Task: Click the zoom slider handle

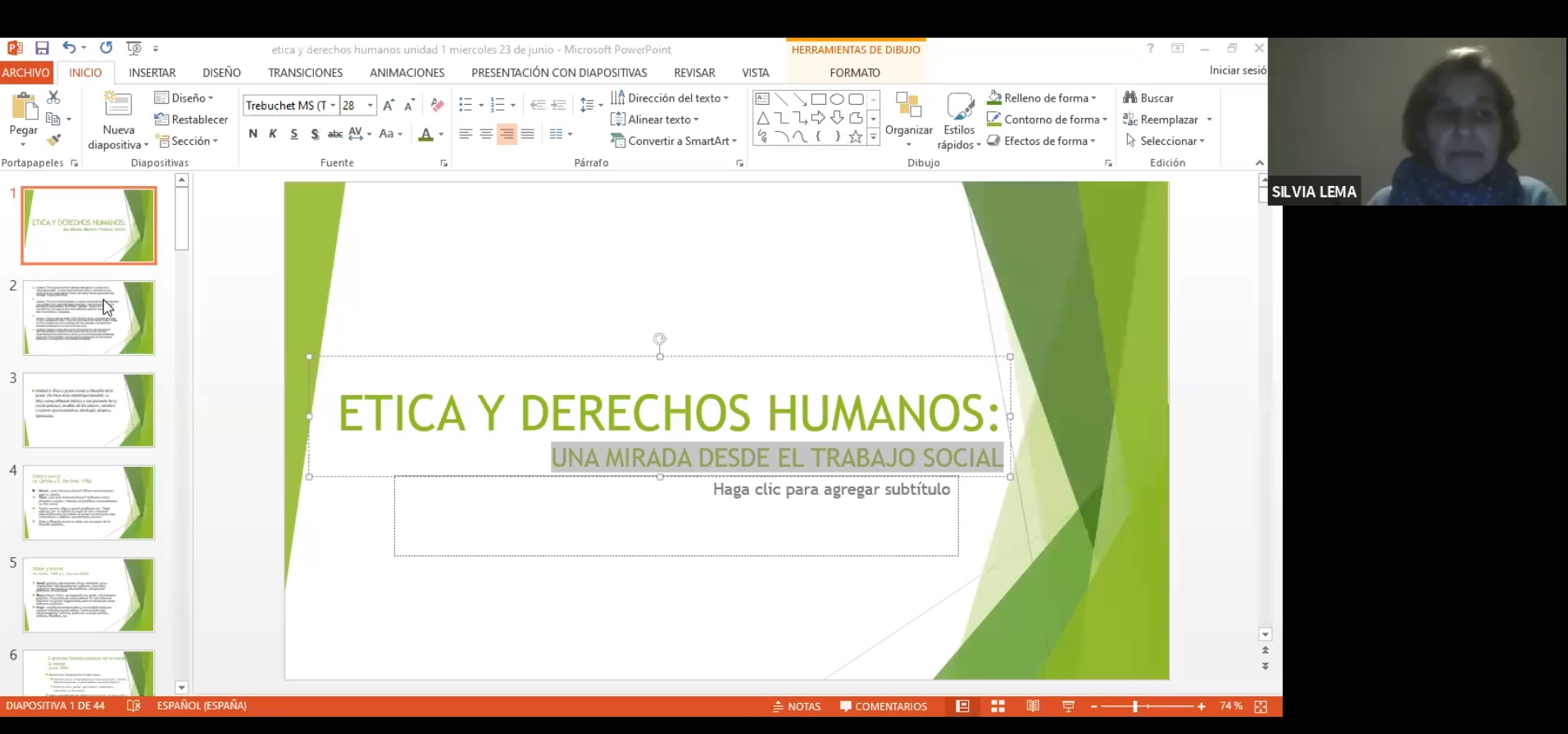Action: click(1135, 706)
